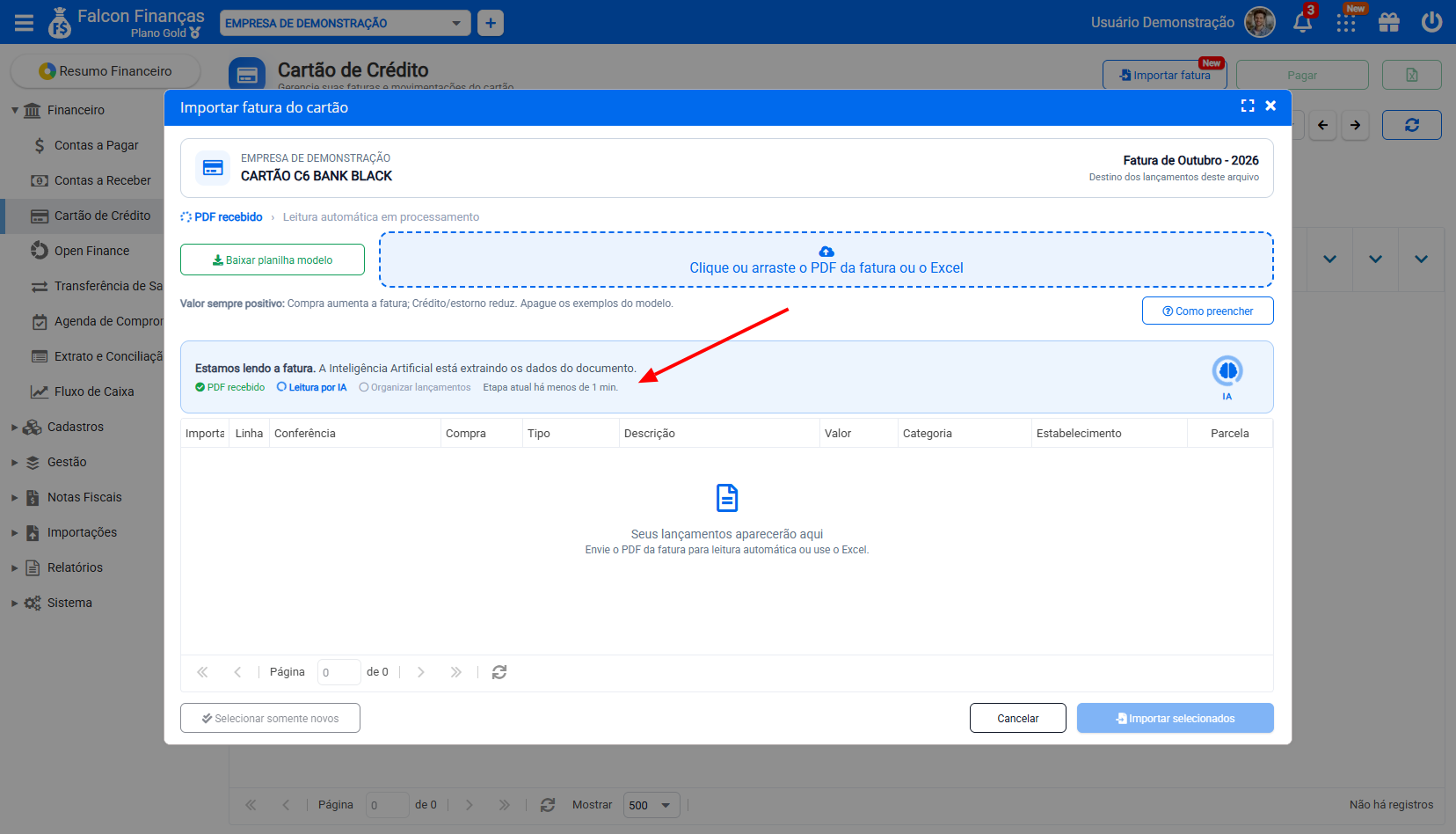This screenshot has height=834, width=1456.
Task: Refresh the dialog table pager
Action: point(499,672)
